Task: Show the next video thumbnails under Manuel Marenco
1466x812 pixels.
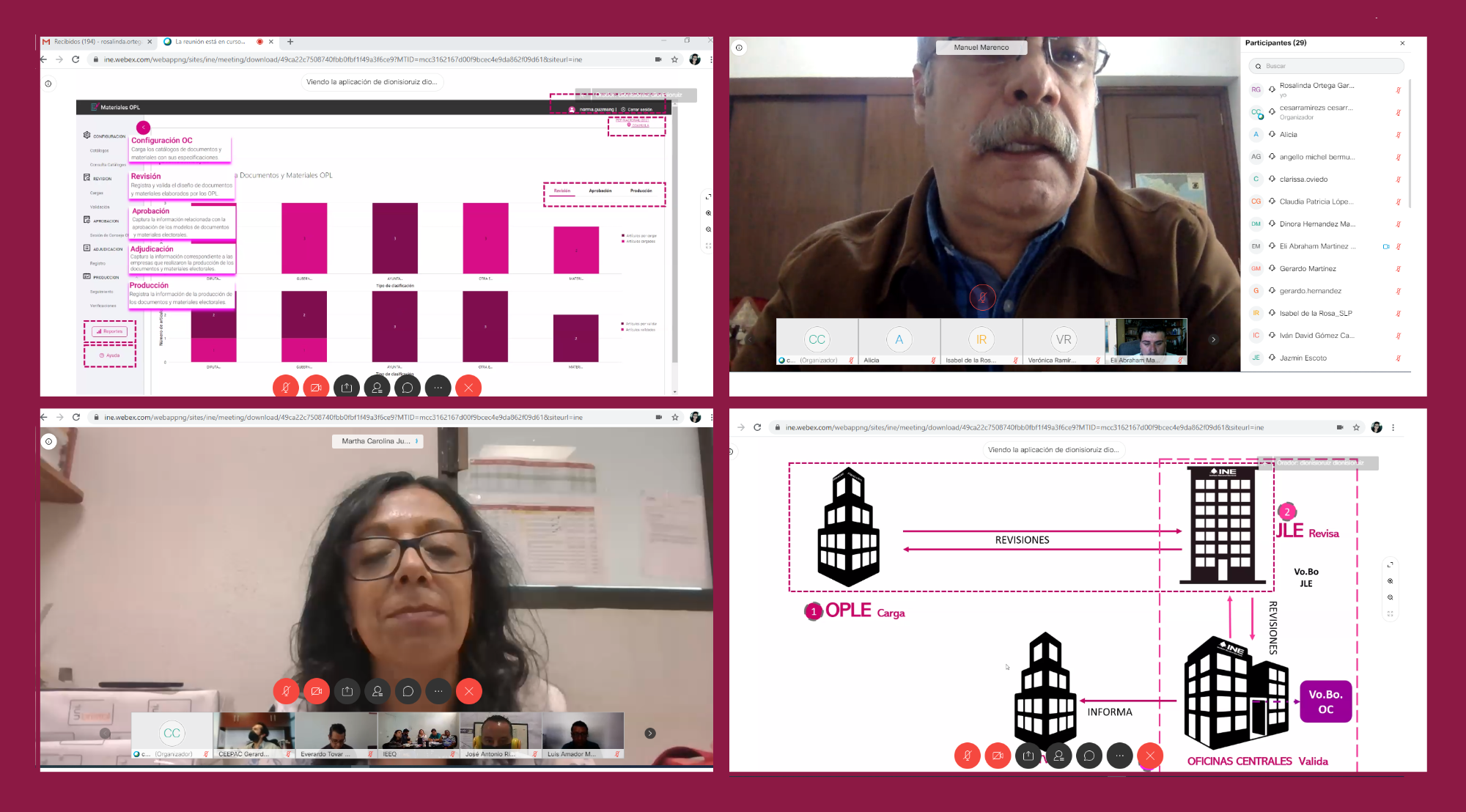Action: tap(1213, 339)
